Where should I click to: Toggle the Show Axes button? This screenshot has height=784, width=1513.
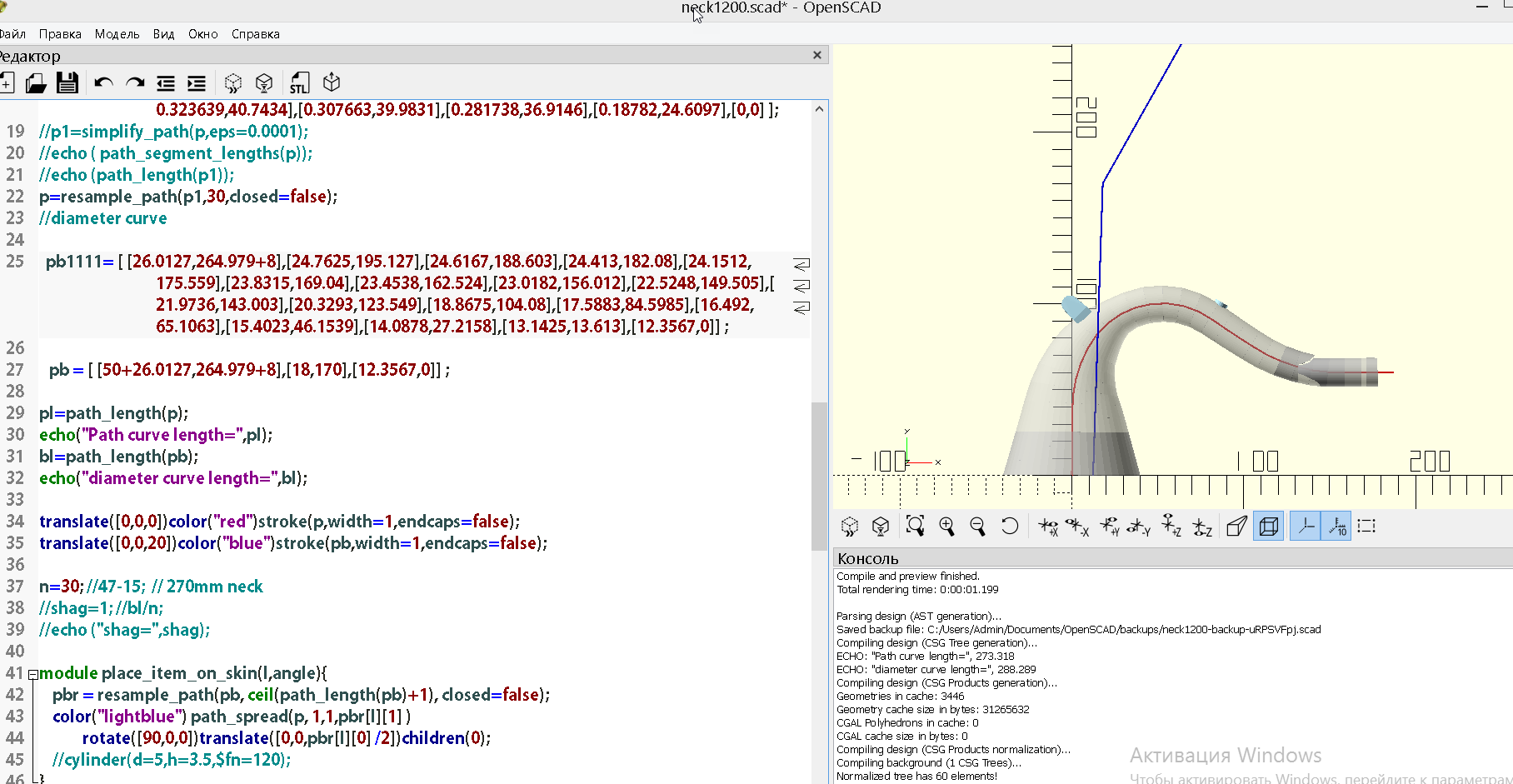[1306, 526]
